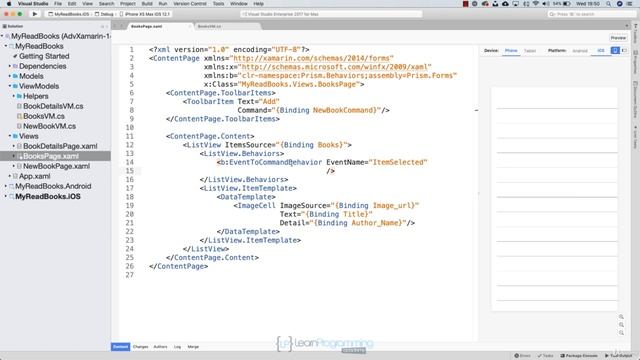Choose Android platform in previewer
The image size is (640, 360).
[580, 51]
